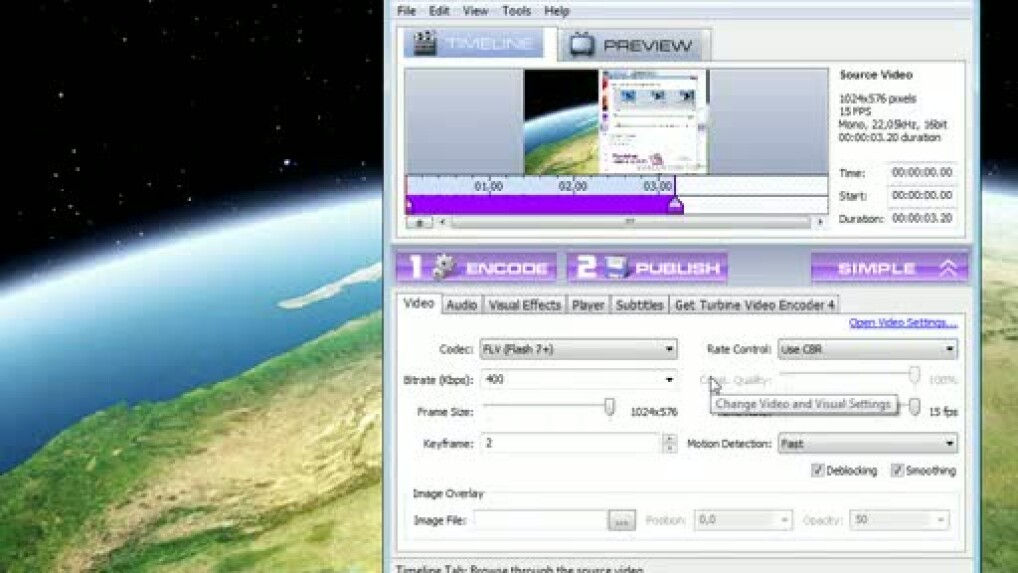Switch to the Audio tab

[x=461, y=305]
